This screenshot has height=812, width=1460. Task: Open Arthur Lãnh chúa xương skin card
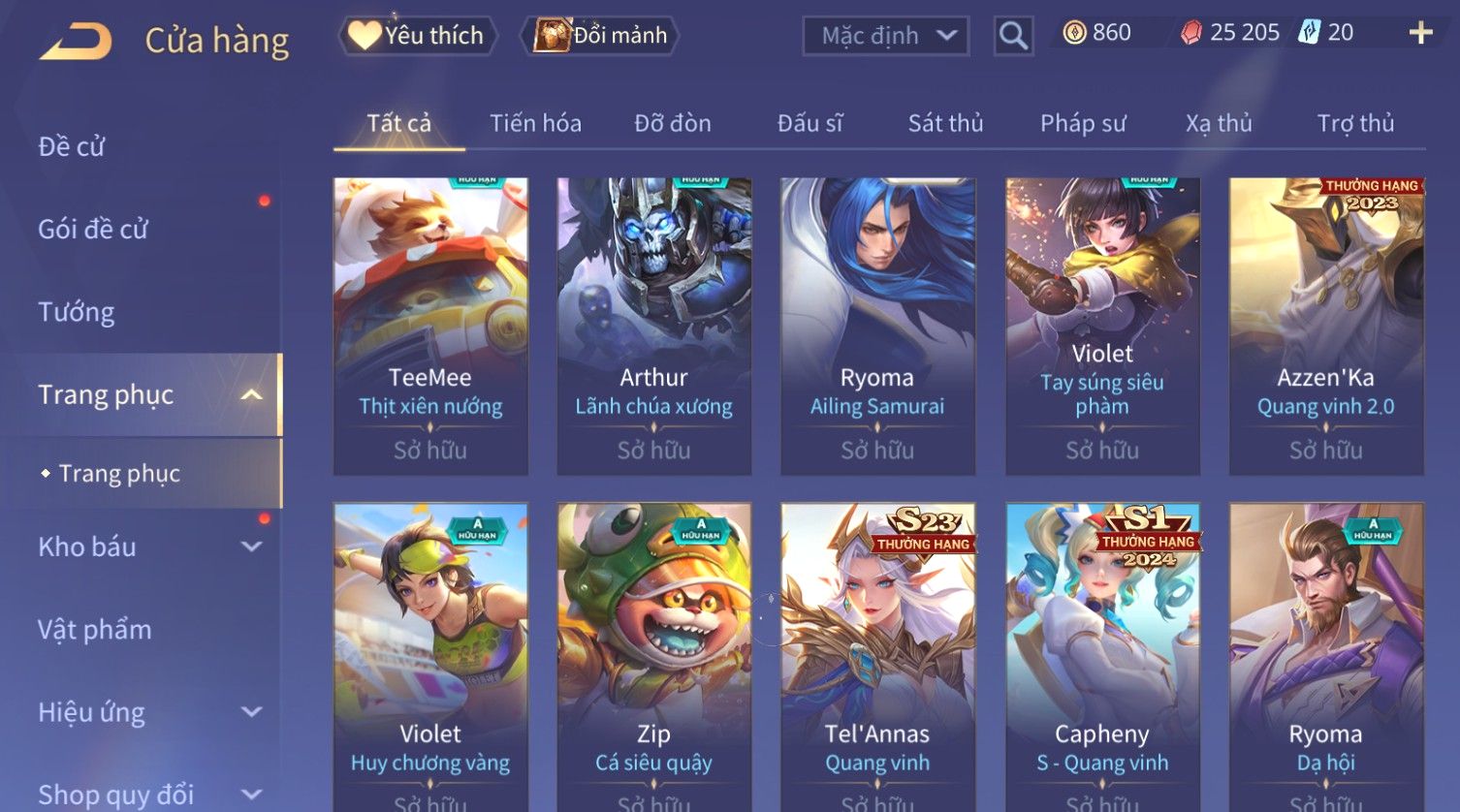(x=653, y=327)
